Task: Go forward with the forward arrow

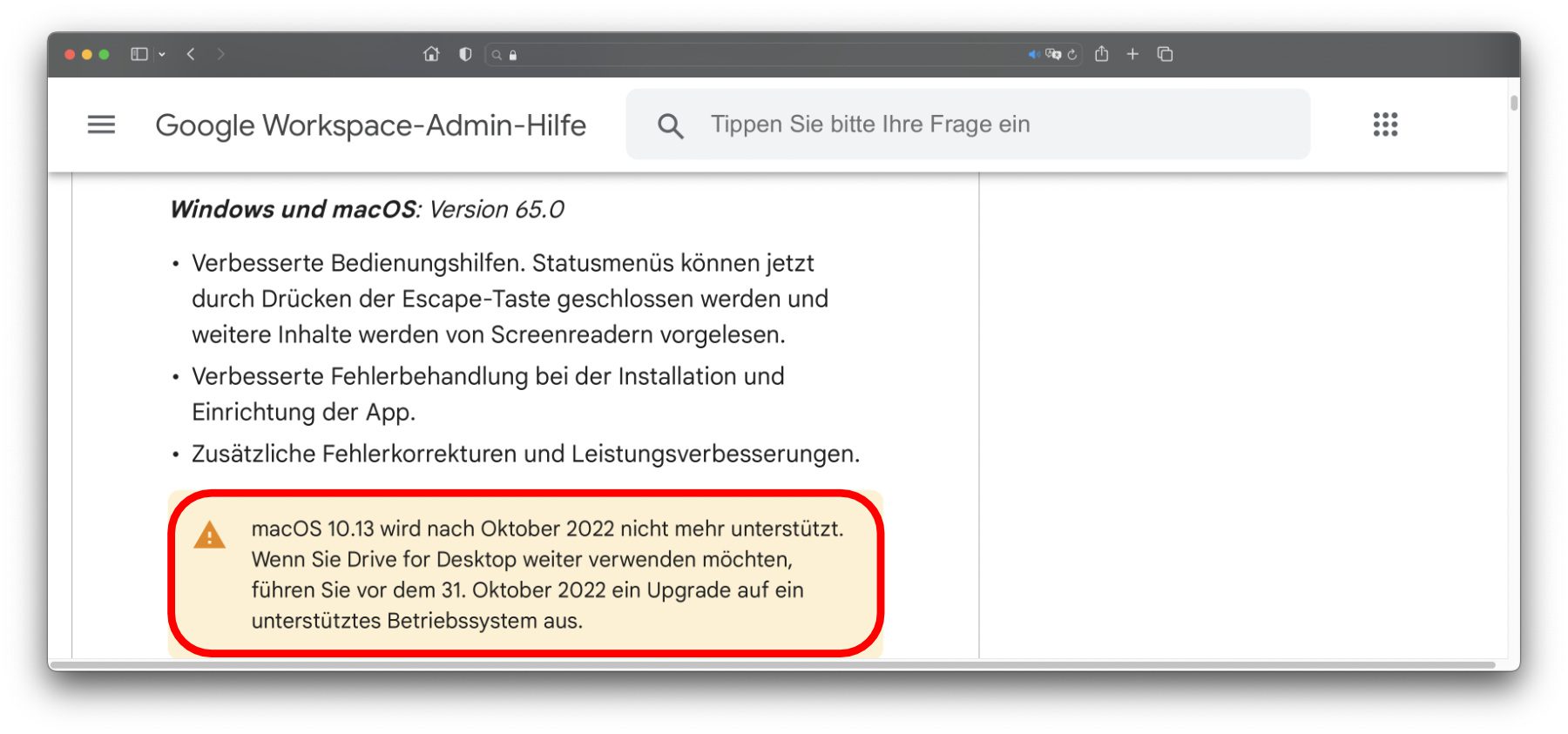Action: coord(220,54)
